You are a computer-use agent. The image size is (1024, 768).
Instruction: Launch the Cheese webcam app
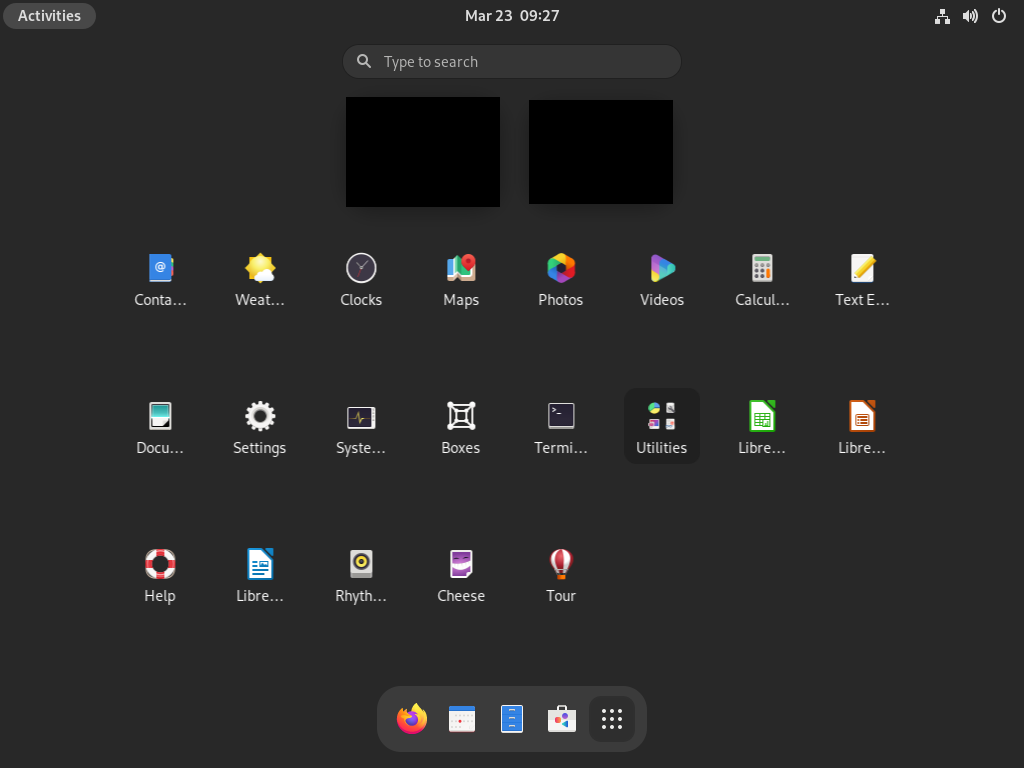[x=461, y=575]
